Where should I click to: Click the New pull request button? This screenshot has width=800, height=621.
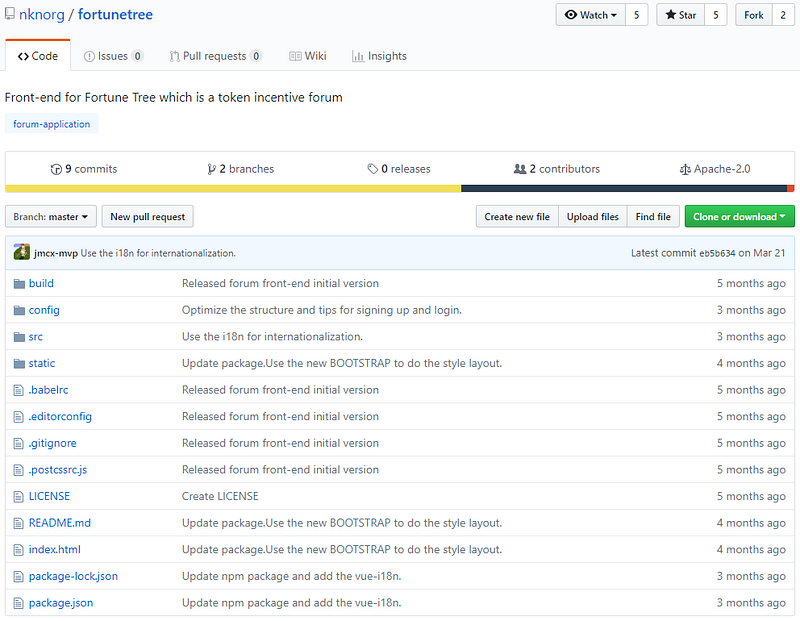tap(147, 217)
